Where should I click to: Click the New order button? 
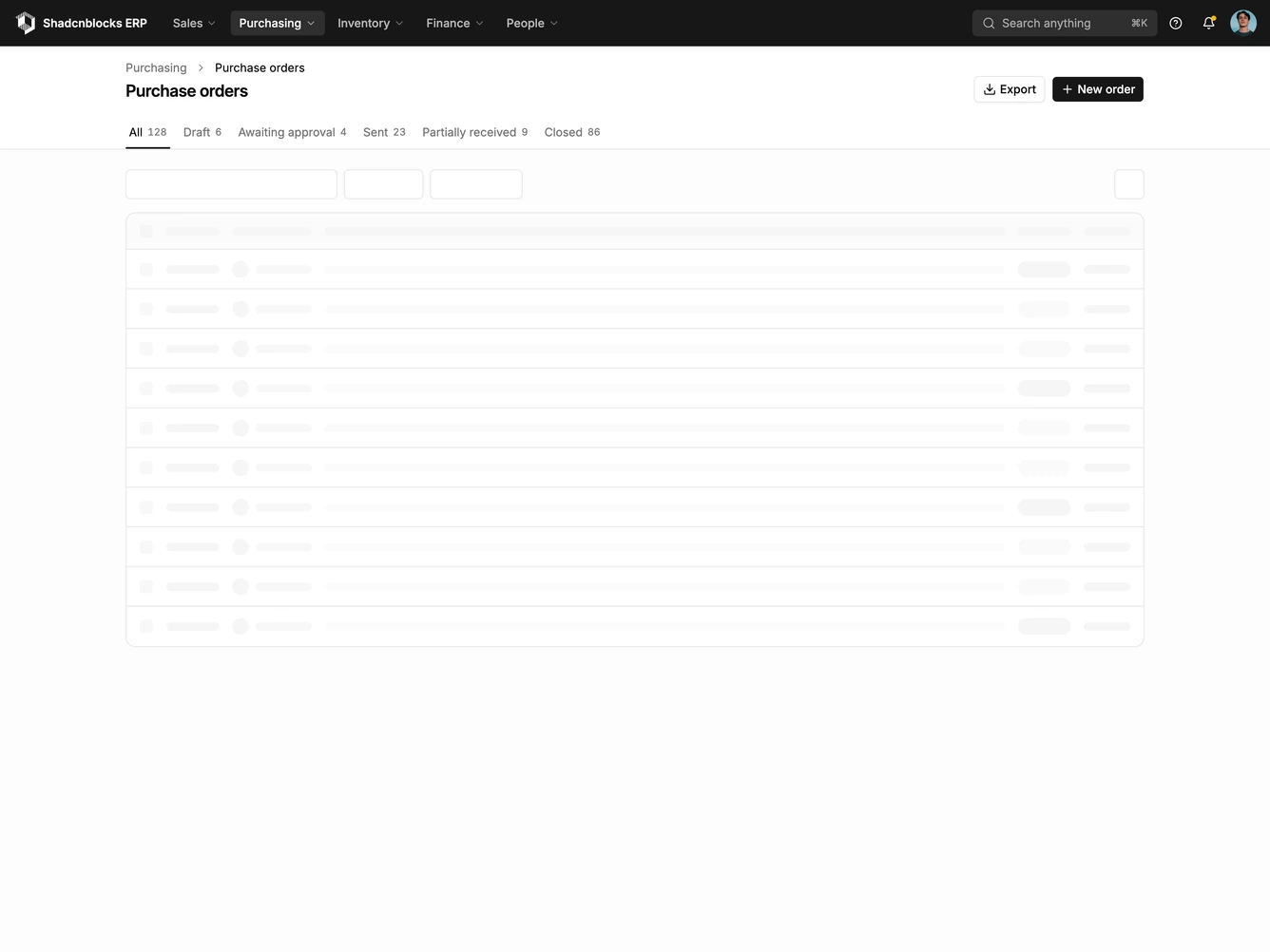(1098, 89)
